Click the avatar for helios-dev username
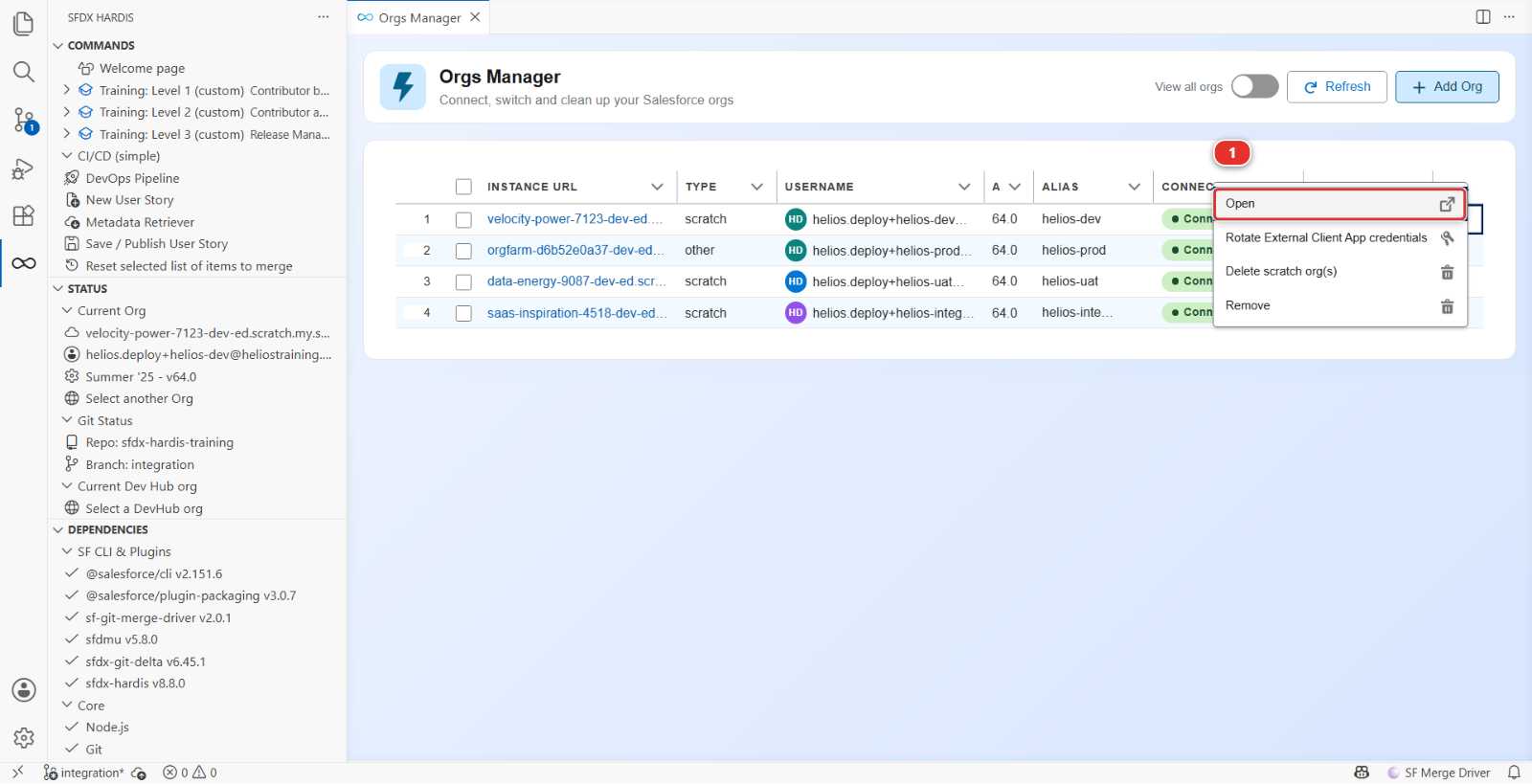 point(796,219)
